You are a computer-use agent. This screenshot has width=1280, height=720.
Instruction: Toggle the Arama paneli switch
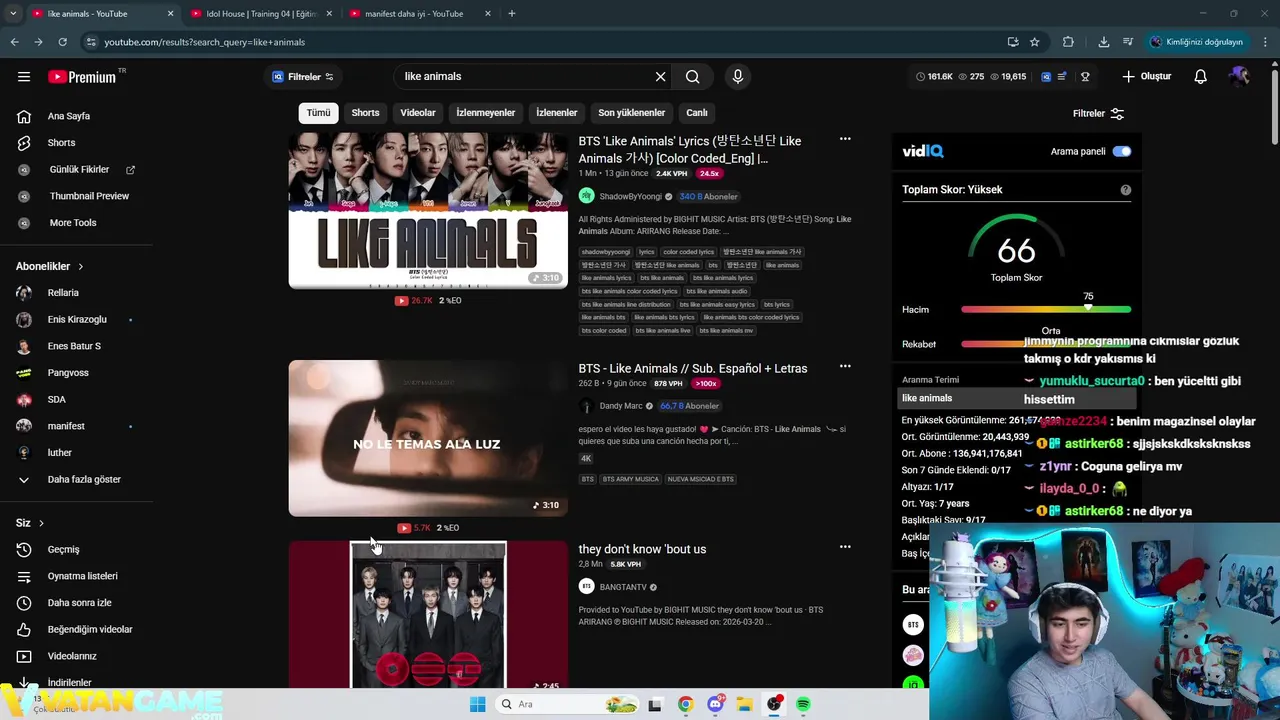[1122, 152]
